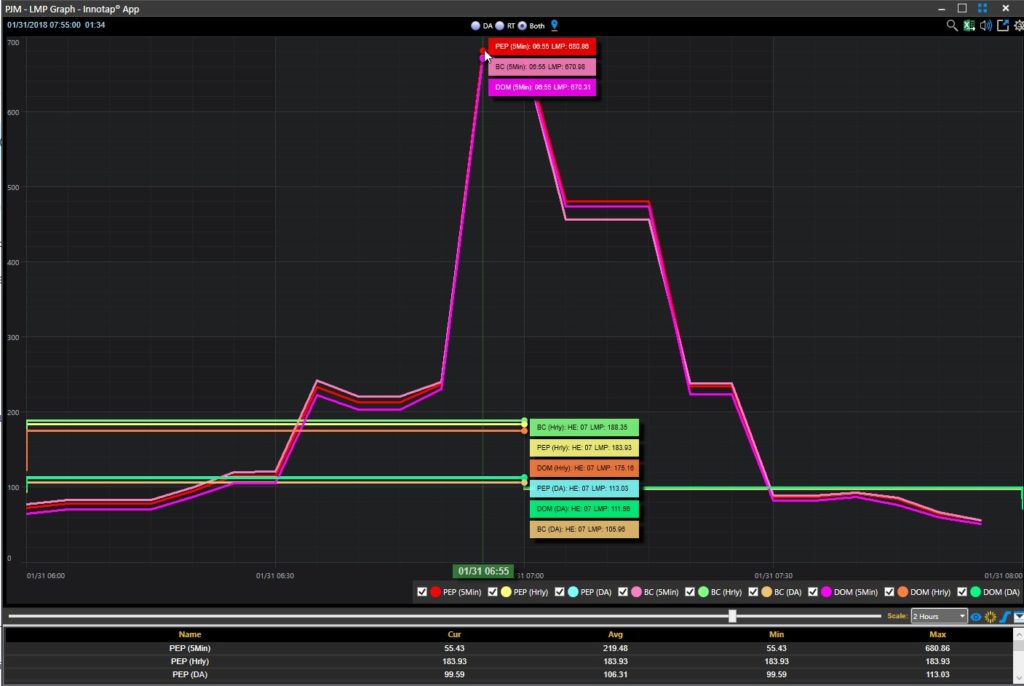This screenshot has width=1024, height=686.
Task: Click the blue location pin icon
Action: coord(554,25)
